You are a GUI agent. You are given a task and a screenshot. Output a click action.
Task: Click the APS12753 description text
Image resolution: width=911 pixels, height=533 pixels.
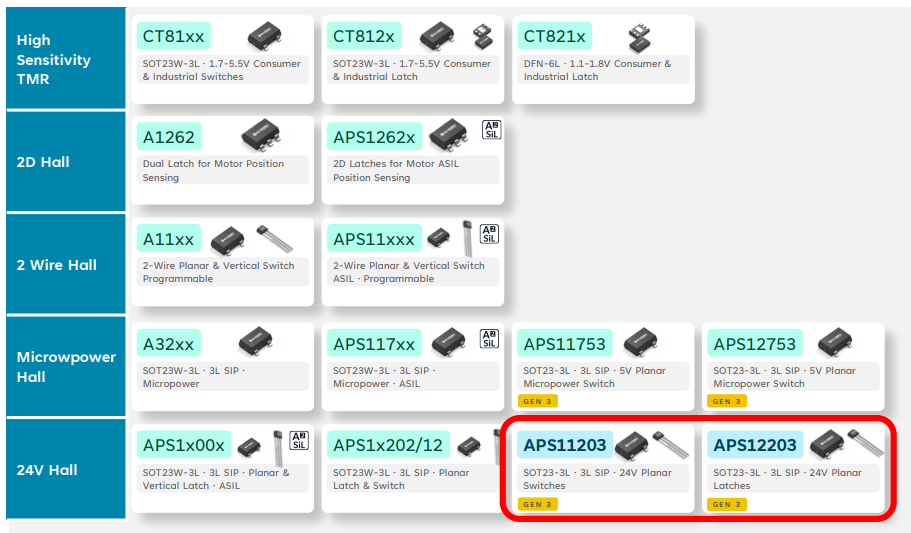[786, 377]
